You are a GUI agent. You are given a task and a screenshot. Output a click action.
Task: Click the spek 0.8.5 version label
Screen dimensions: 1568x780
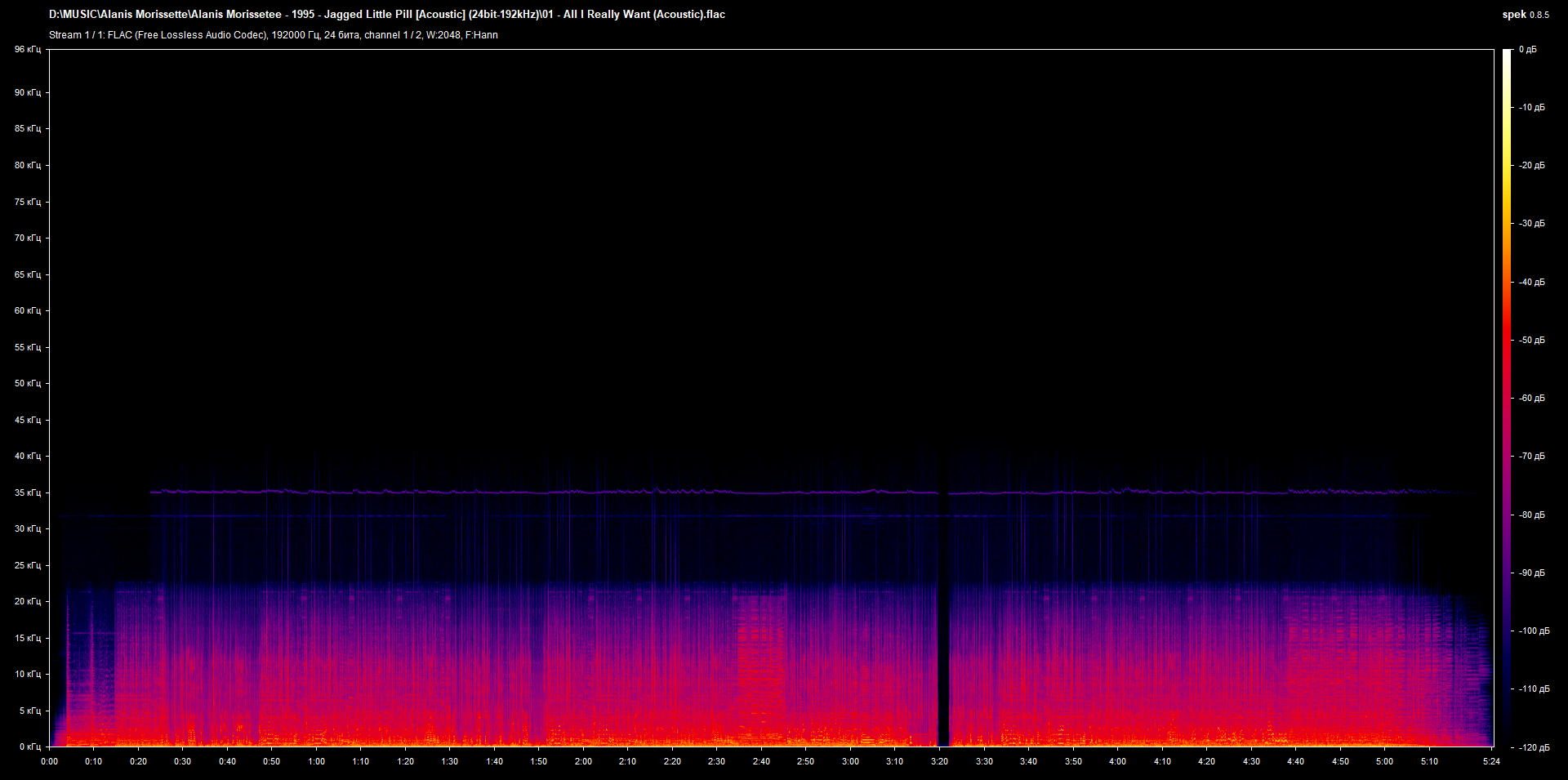click(1525, 15)
